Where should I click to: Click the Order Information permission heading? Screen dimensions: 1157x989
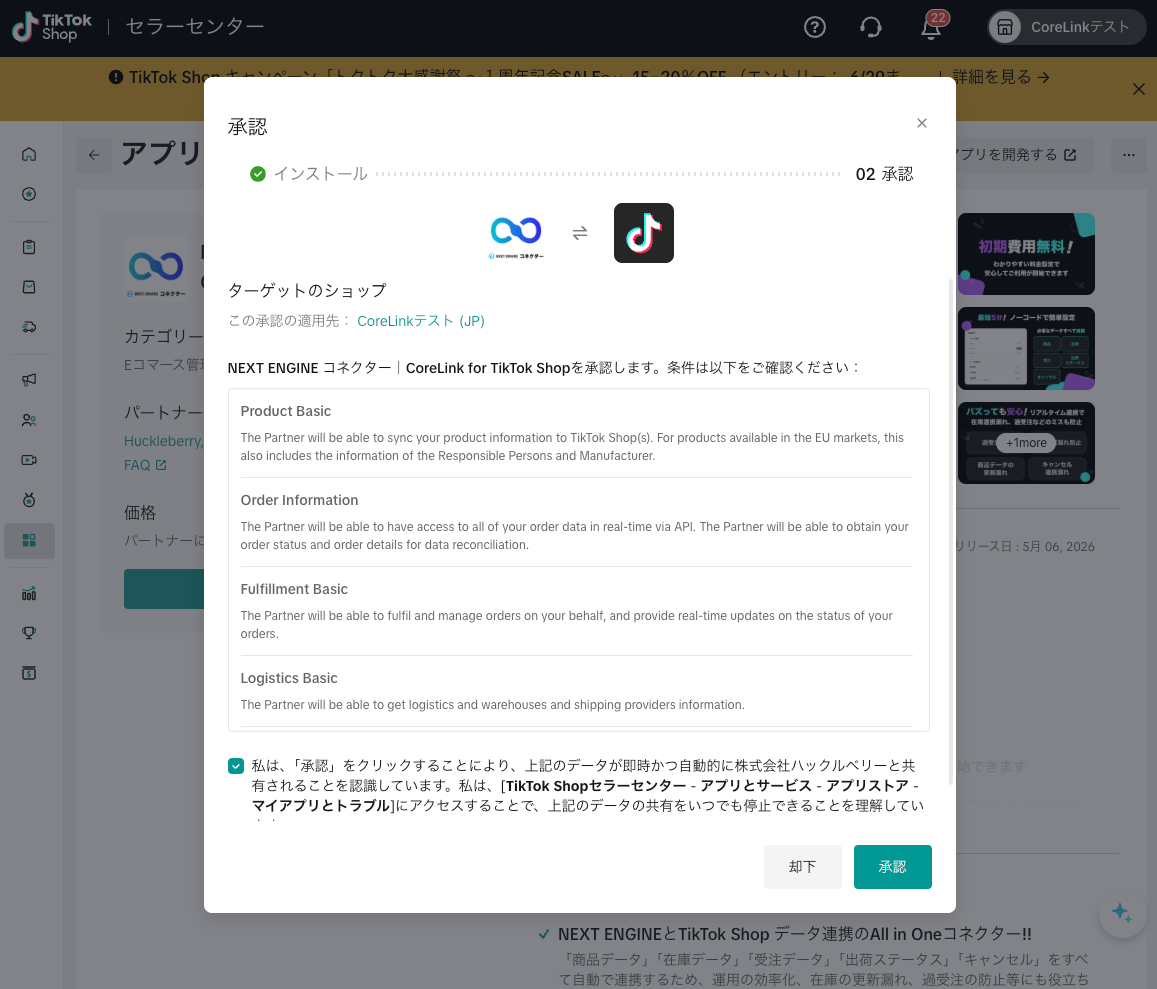300,500
